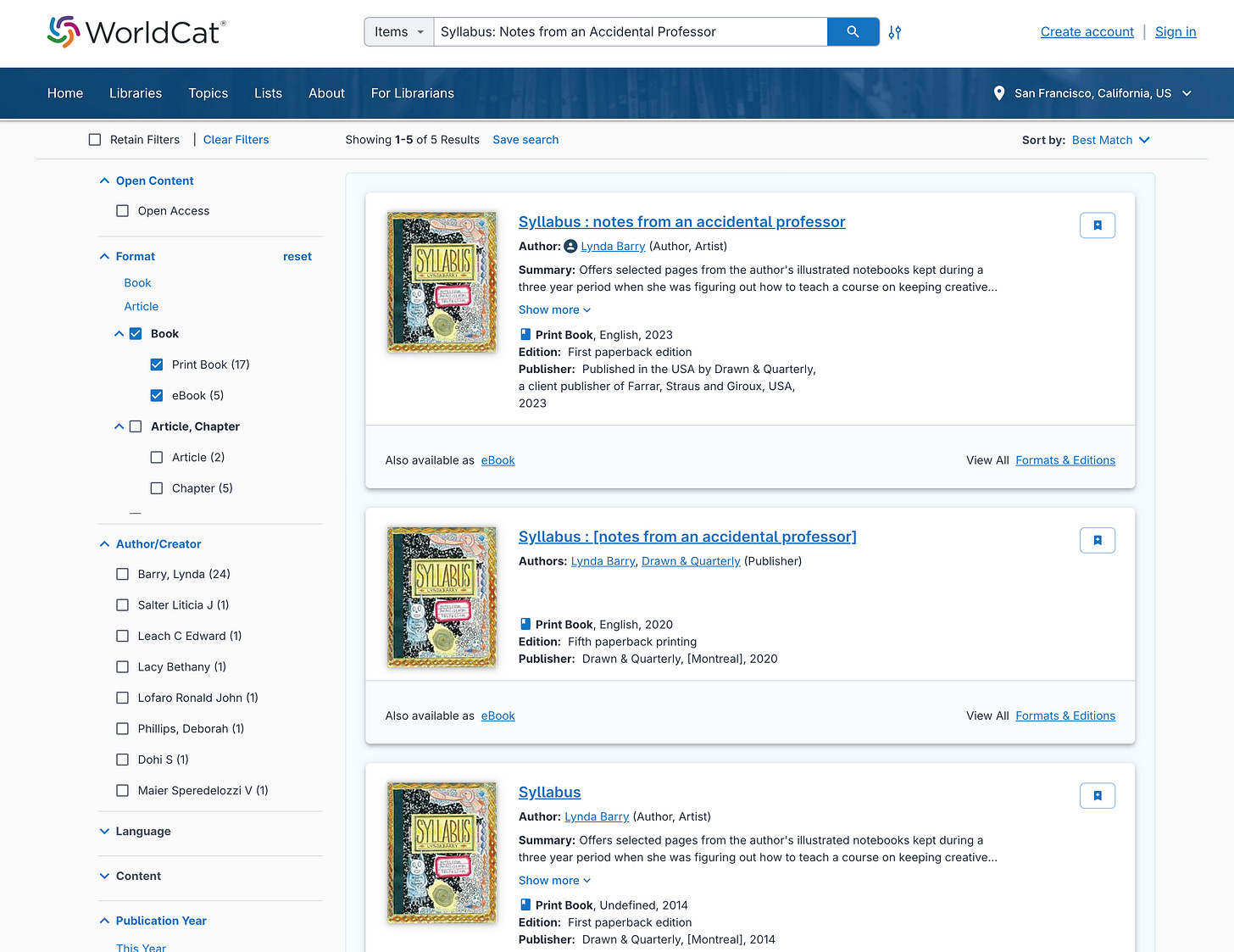
Task: Collapse the Article, Chapter subgroup chevron
Action: tap(119, 426)
